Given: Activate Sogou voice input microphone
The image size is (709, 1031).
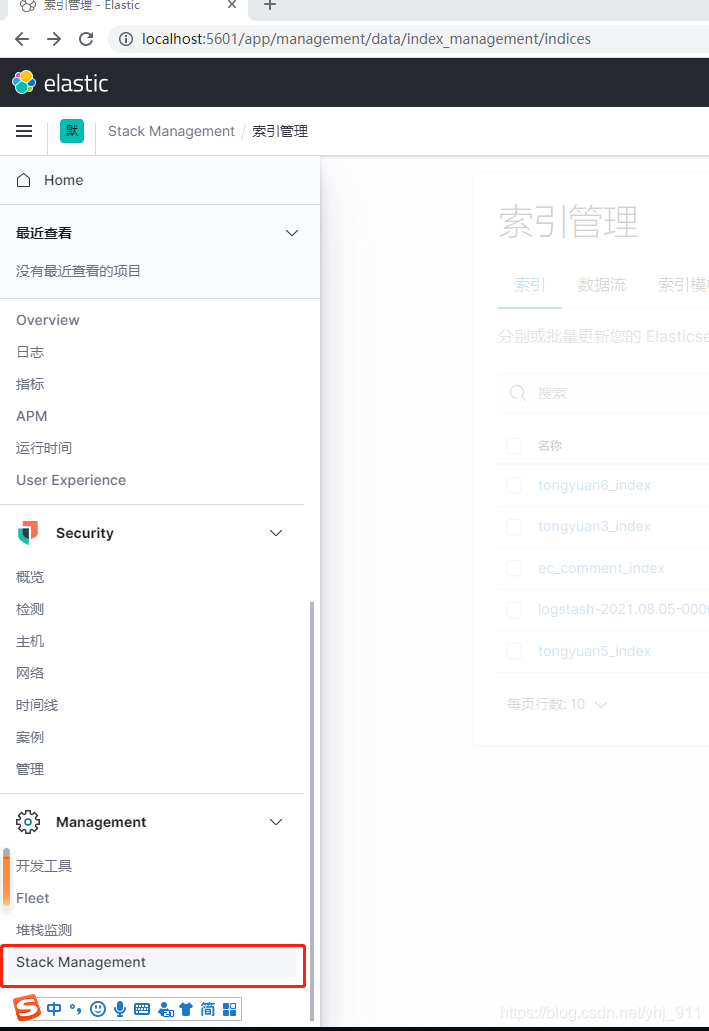Looking at the screenshot, I should (x=120, y=1009).
